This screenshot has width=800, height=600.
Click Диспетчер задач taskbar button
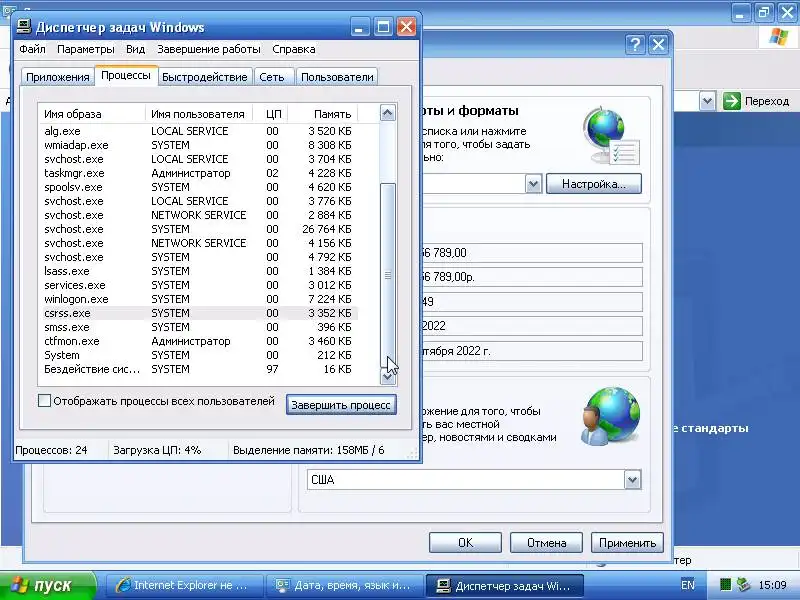[x=505, y=586]
